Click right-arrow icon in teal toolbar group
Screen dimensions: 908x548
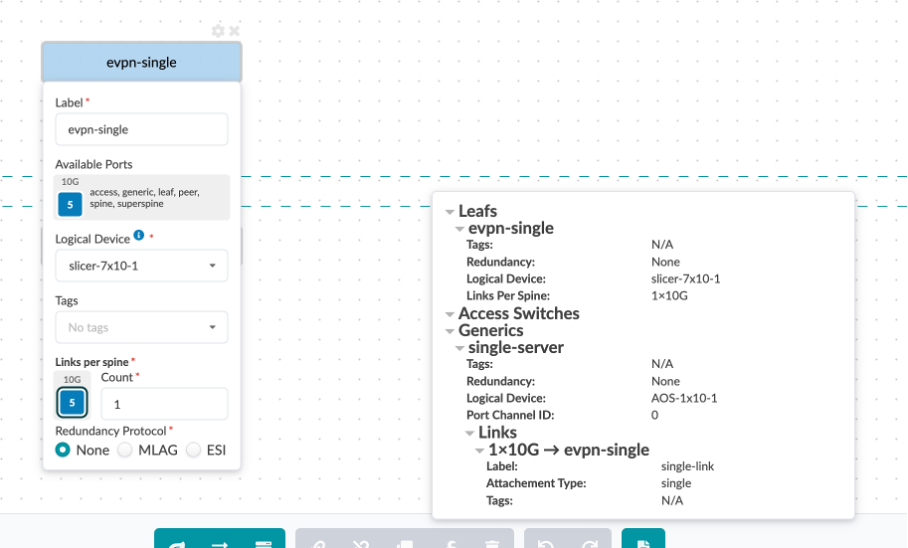(x=219, y=545)
